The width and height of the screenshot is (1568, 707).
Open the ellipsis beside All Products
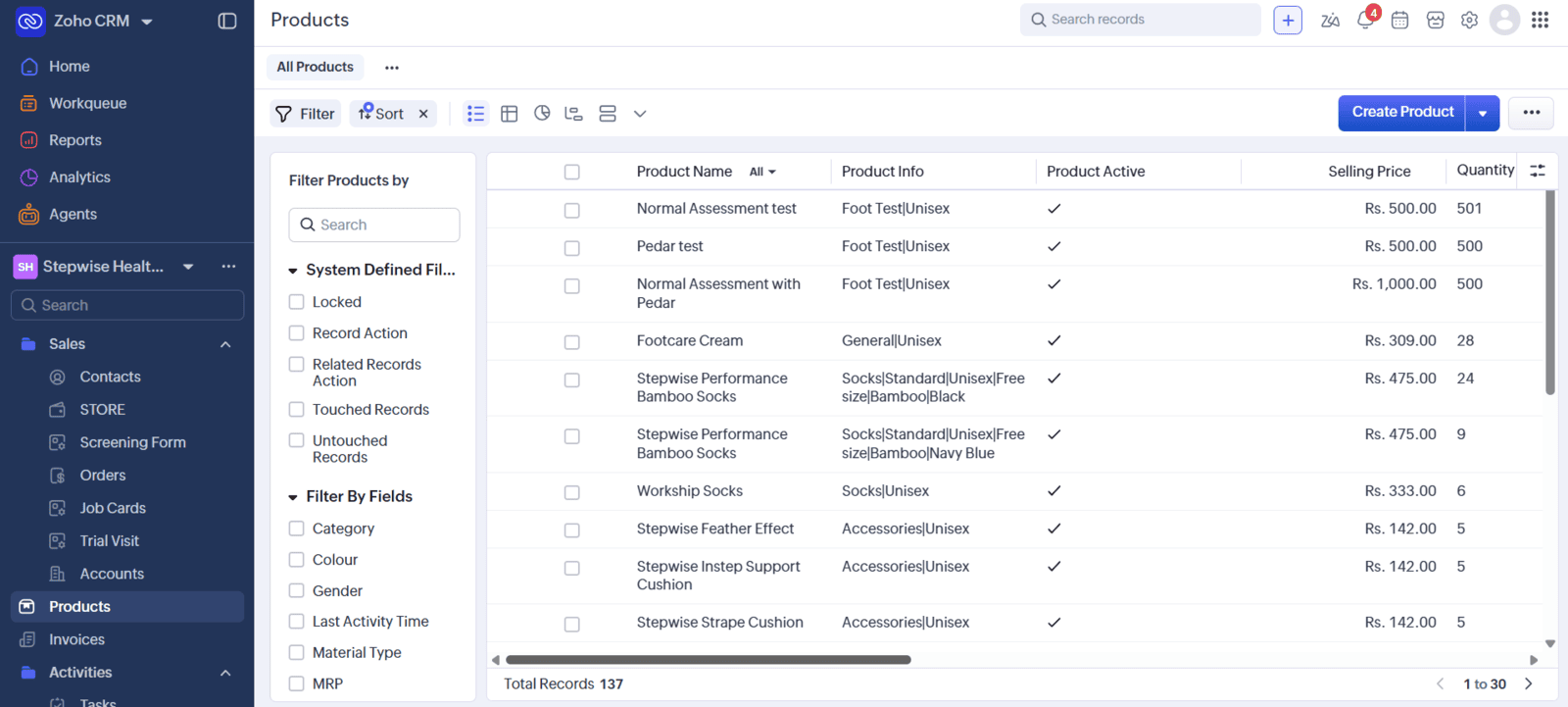coord(392,68)
